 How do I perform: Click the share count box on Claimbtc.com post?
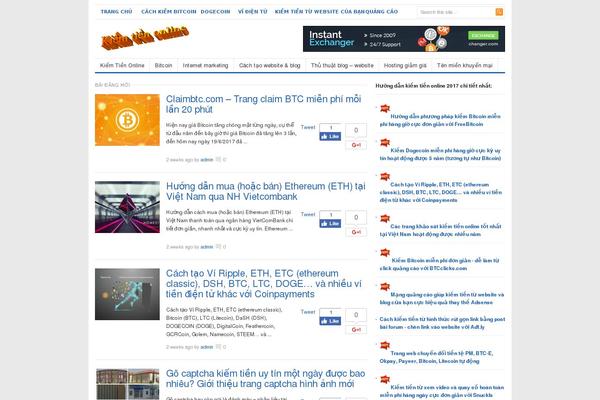356,131
